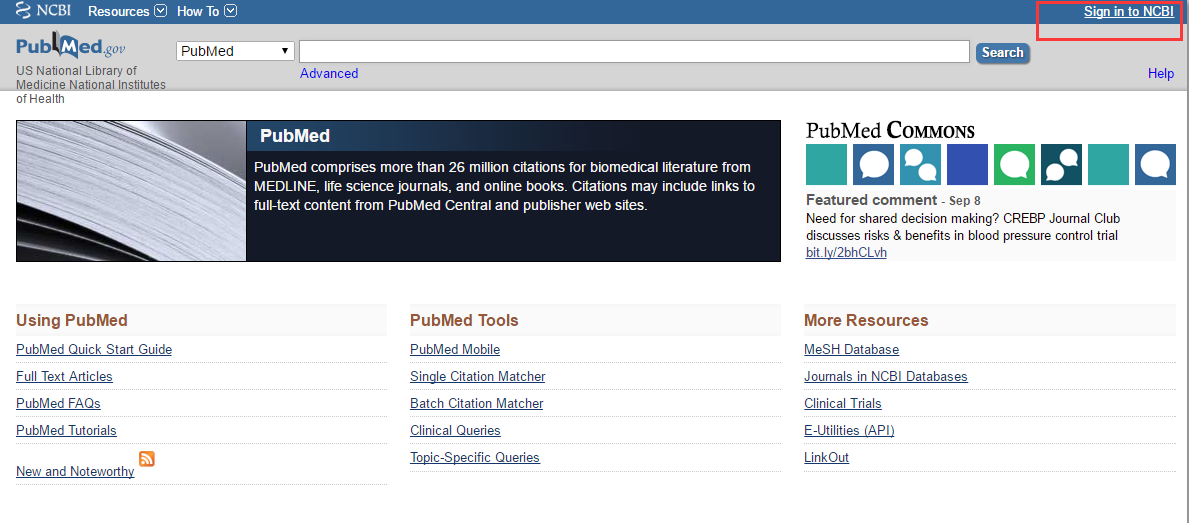Screen dimensions: 1189x523
Task: Click the Search button
Action: [x=1002, y=52]
